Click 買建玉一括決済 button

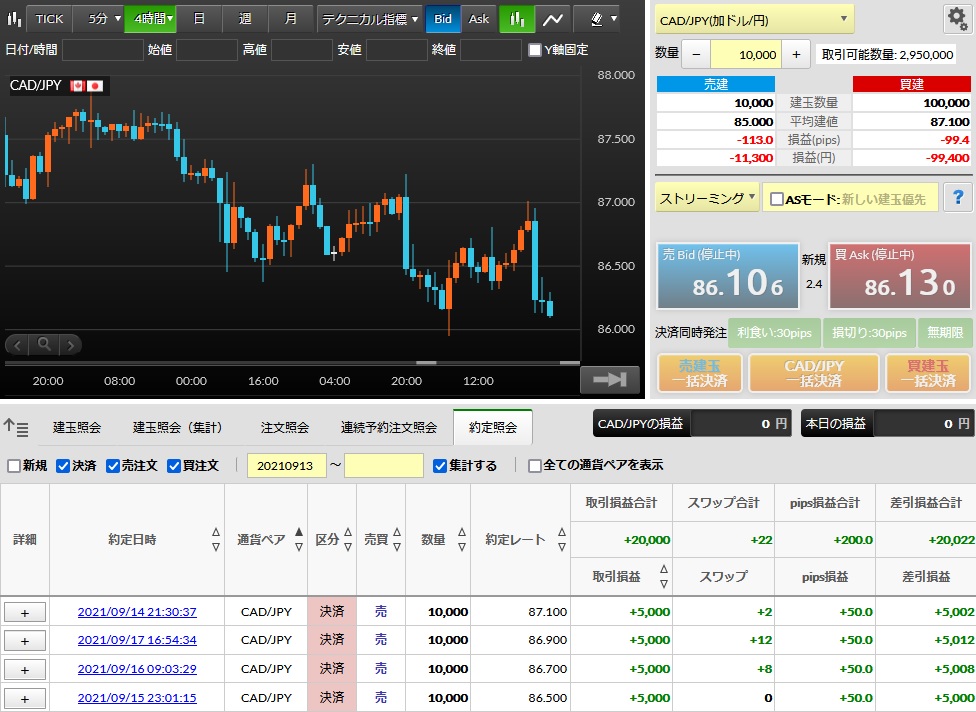928,373
